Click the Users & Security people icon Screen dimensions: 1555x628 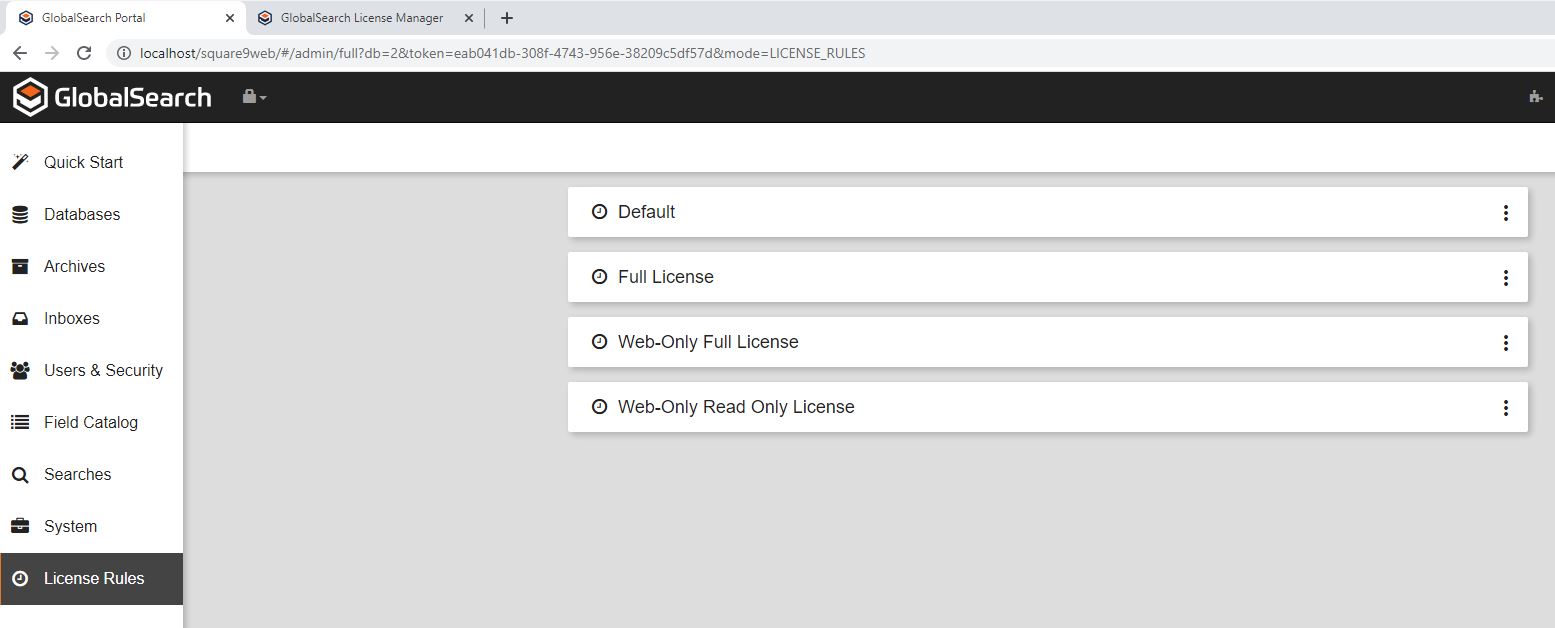[x=20, y=371]
